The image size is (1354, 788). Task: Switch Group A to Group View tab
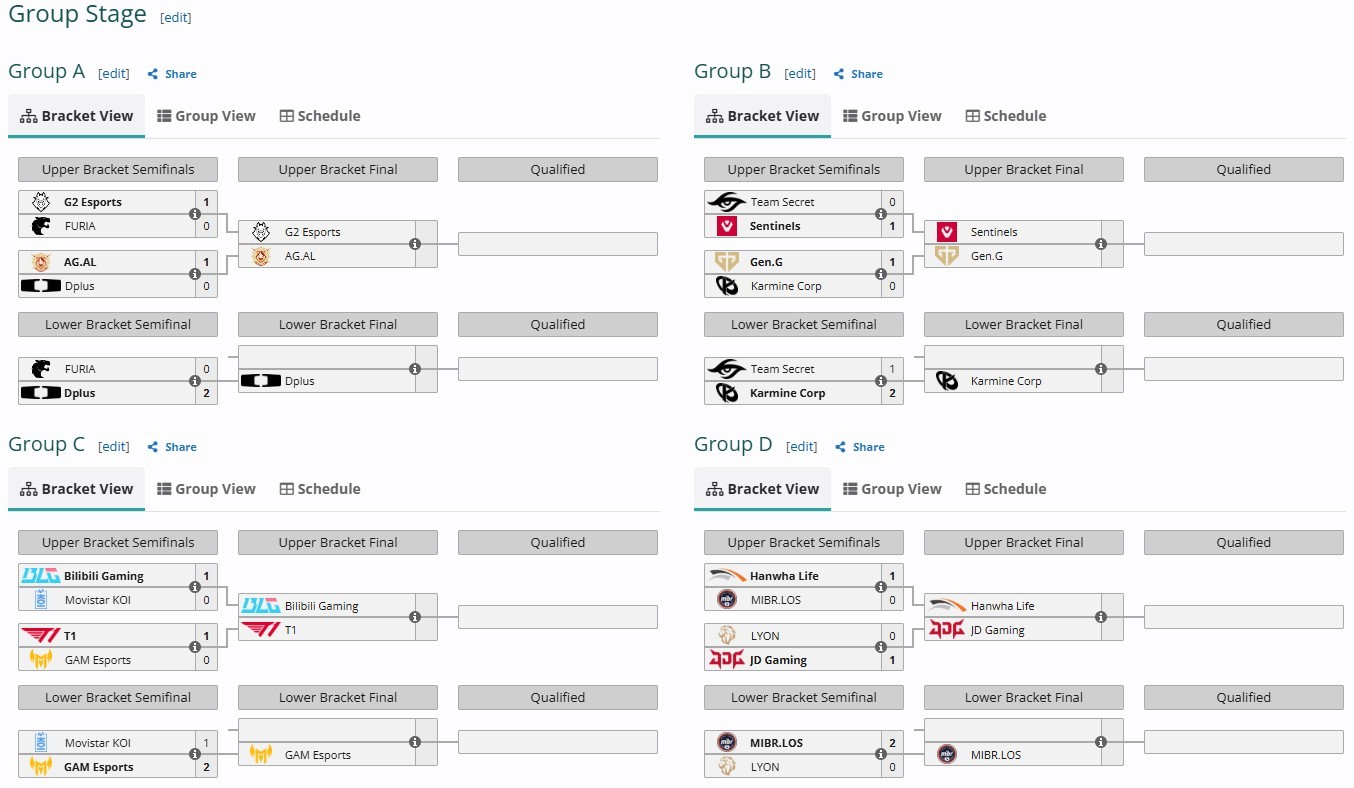(x=206, y=116)
